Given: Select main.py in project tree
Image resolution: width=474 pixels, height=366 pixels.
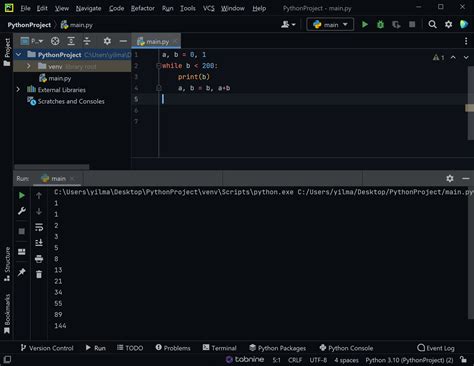Looking at the screenshot, I should click(60, 78).
